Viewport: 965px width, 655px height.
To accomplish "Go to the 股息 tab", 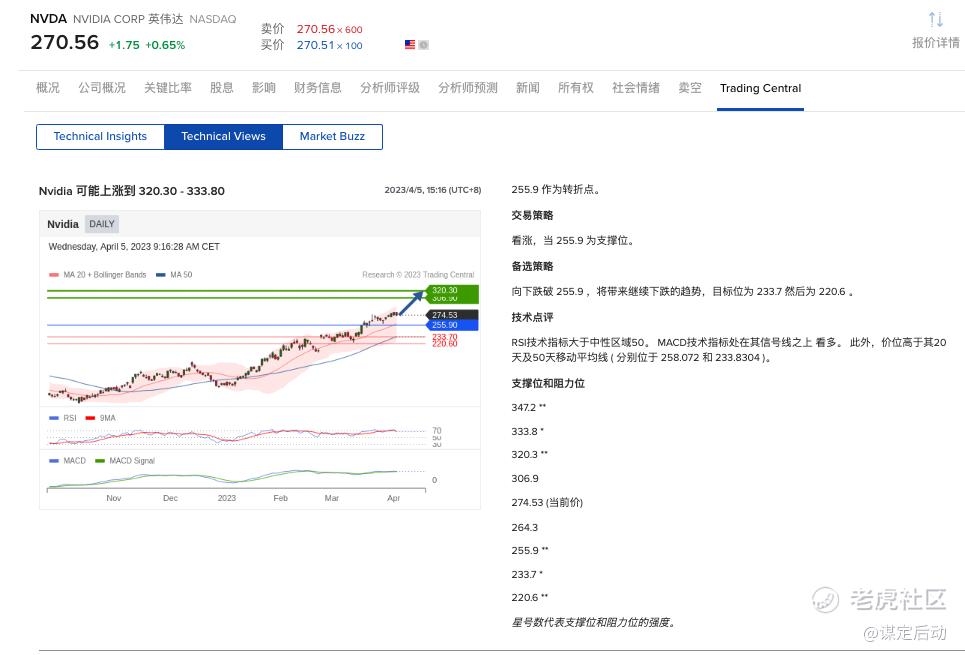I will click(x=222, y=88).
